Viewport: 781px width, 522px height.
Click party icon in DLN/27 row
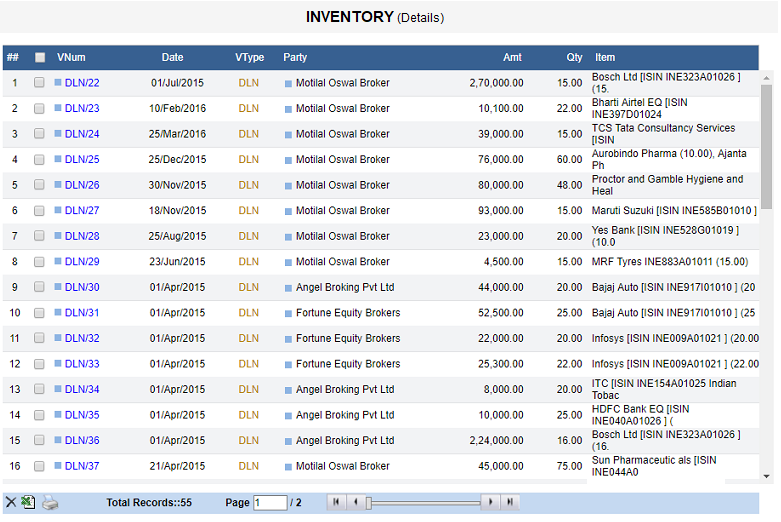pyautogui.click(x=288, y=211)
